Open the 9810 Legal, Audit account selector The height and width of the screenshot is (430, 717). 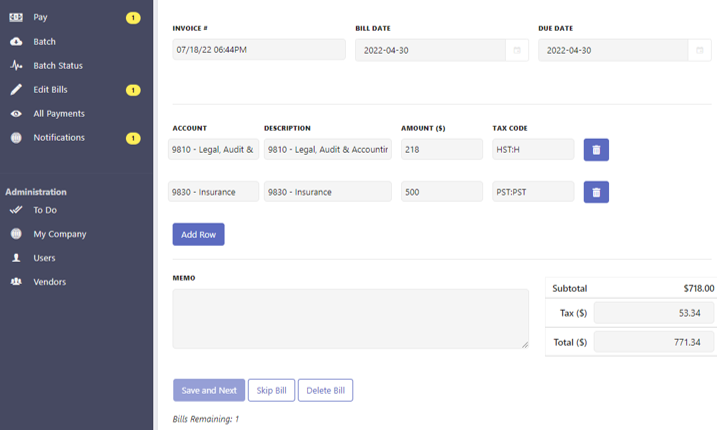[x=214, y=150]
